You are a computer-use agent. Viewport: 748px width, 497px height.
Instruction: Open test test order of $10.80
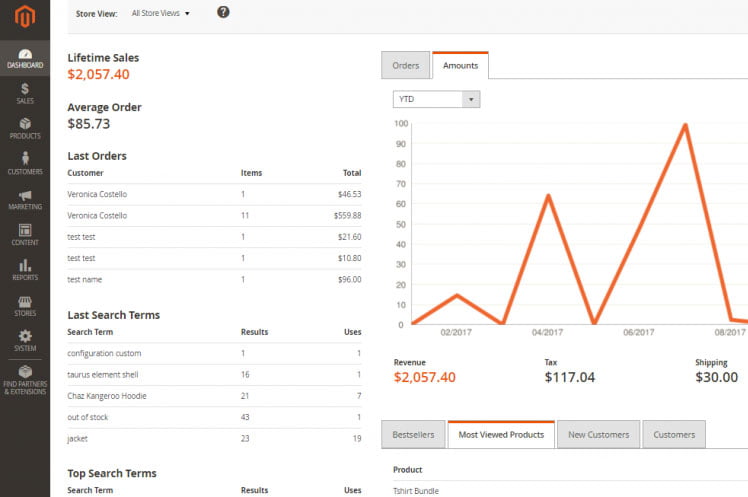(214, 259)
